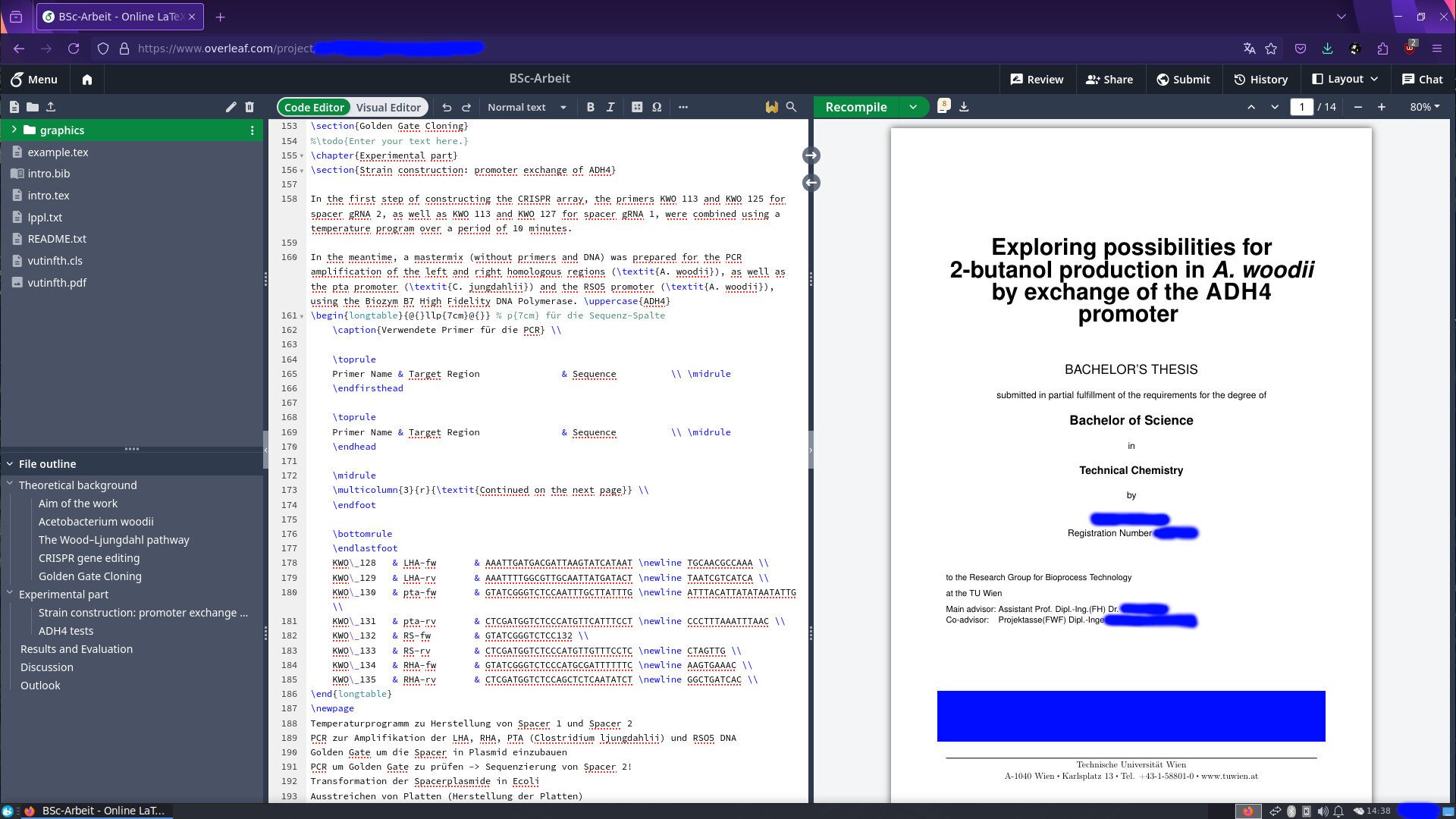Bookmark this page star icon
Screen dimensions: 1456x819
coord(1272,49)
